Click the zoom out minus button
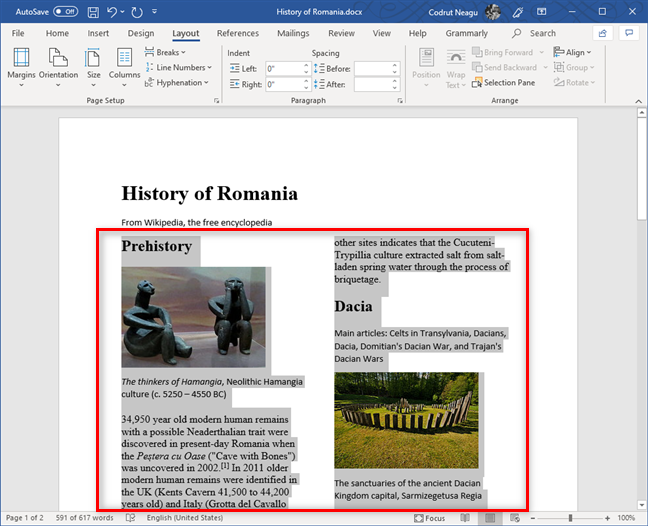The height and width of the screenshot is (526, 648). pos(533,518)
